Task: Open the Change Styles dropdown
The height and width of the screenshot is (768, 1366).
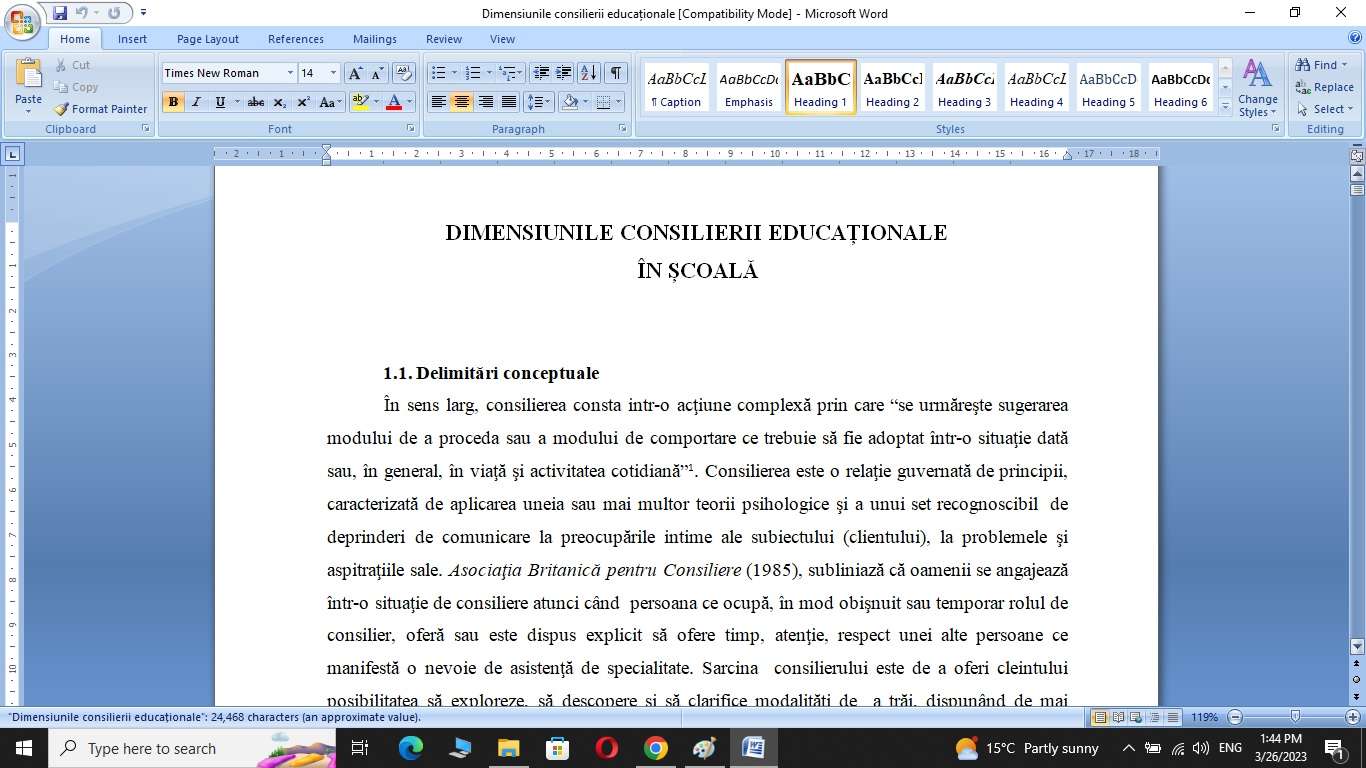Action: click(1257, 88)
